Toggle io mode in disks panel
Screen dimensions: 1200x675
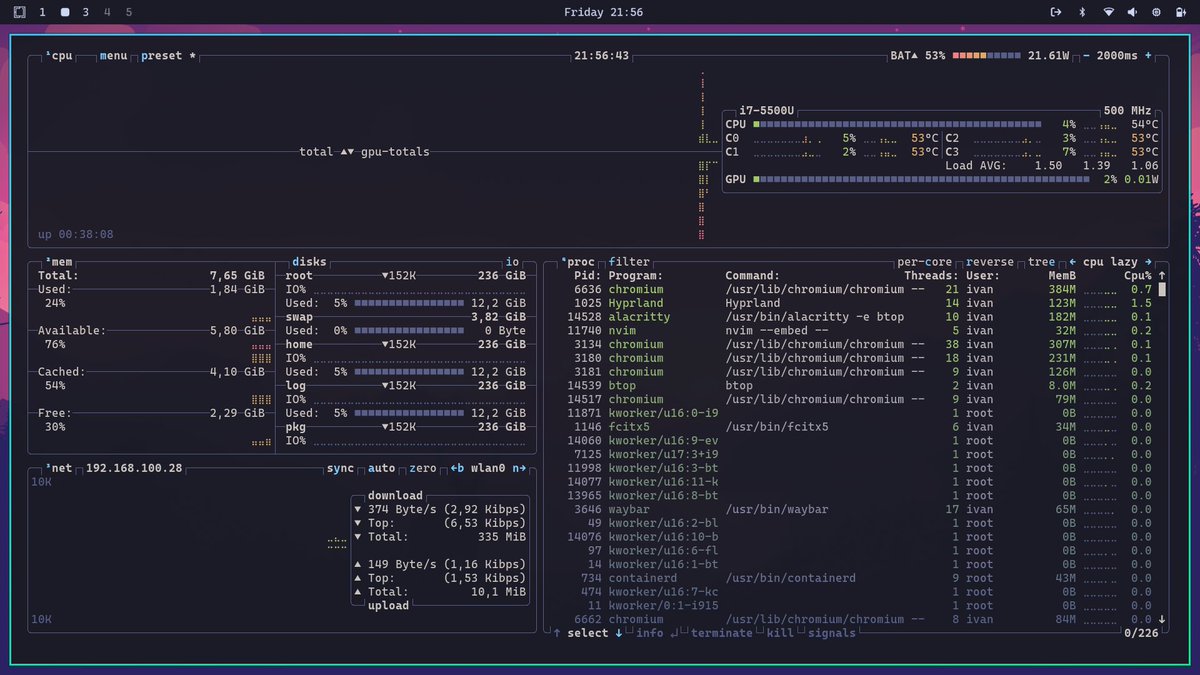click(x=512, y=262)
